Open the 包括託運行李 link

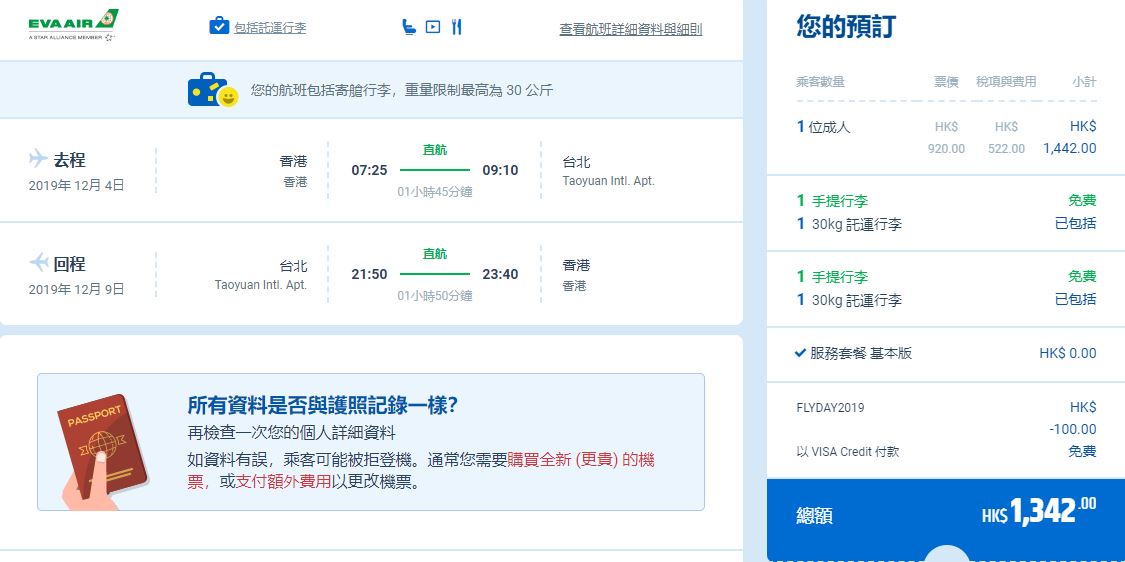pos(270,28)
